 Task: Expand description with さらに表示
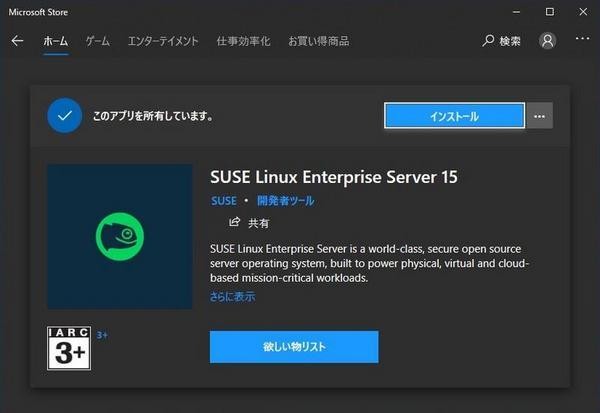click(232, 296)
